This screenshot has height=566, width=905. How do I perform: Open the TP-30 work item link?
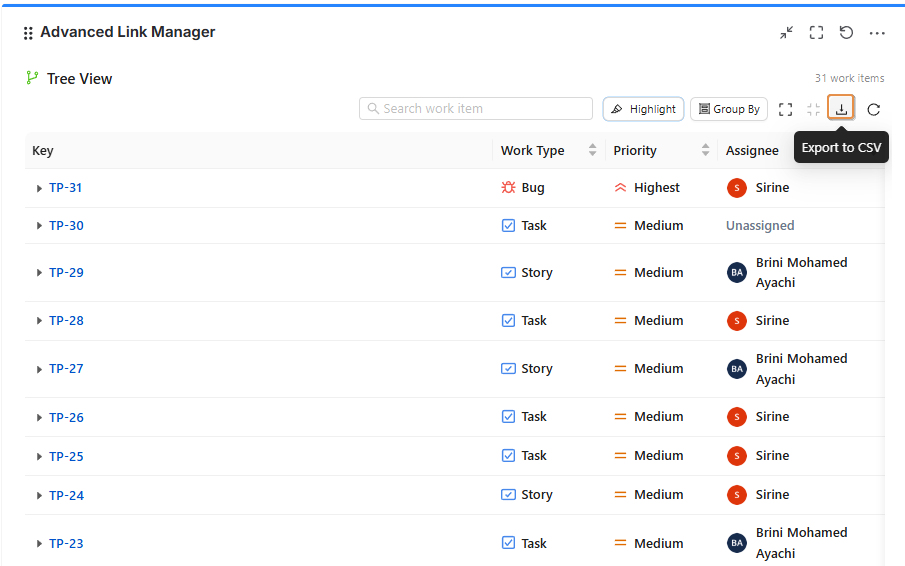66,226
